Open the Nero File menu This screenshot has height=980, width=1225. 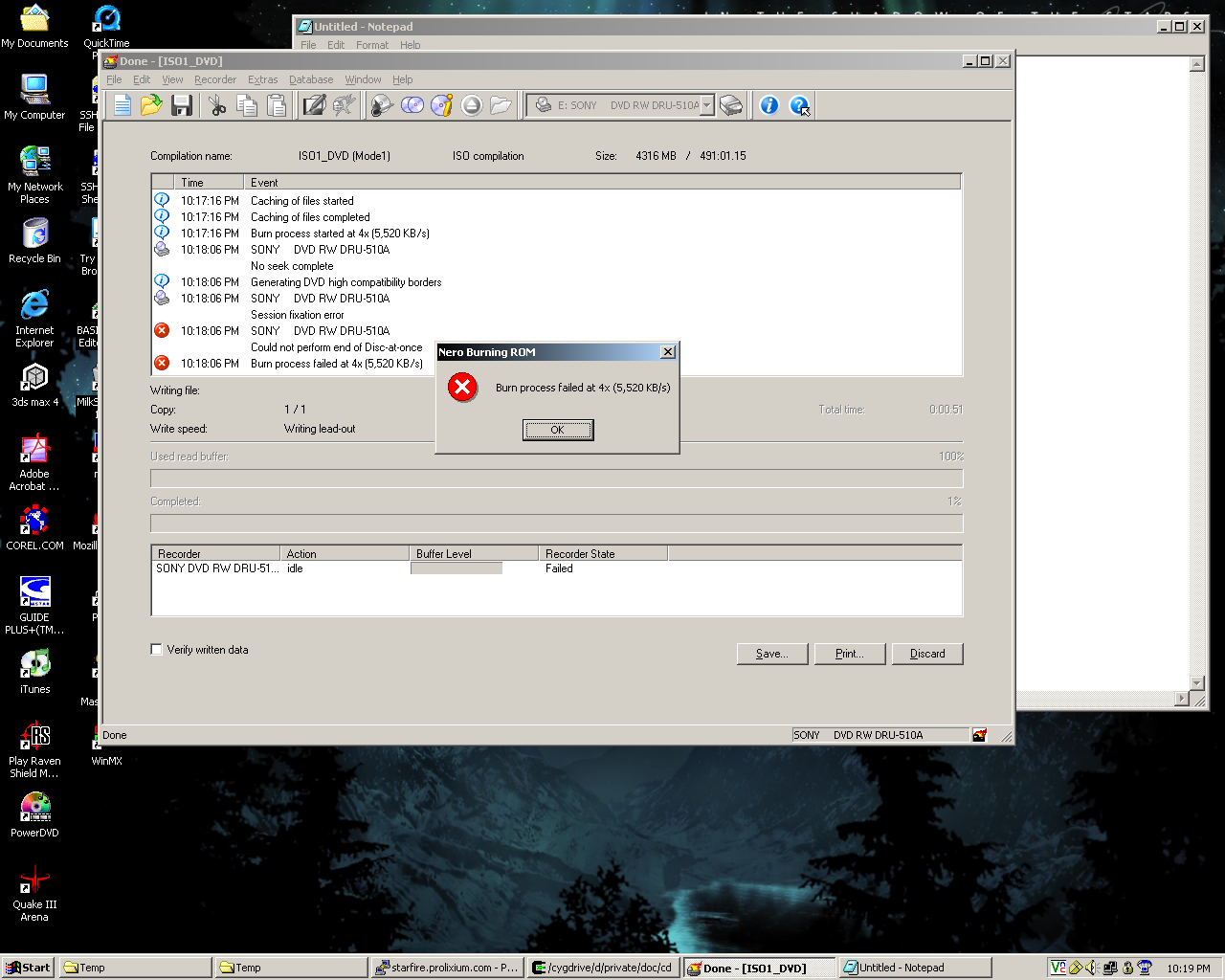114,79
